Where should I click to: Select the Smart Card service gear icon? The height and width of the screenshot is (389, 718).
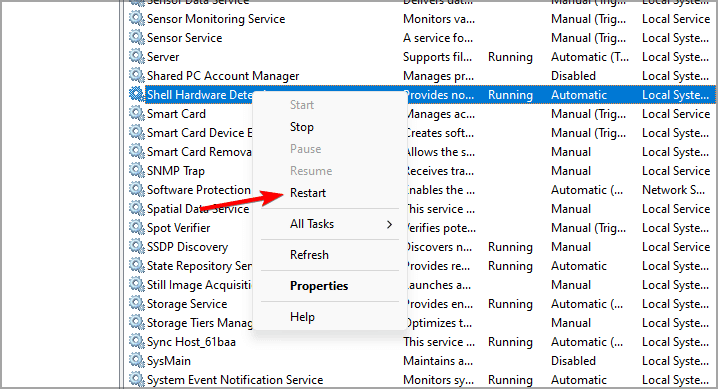[136, 113]
